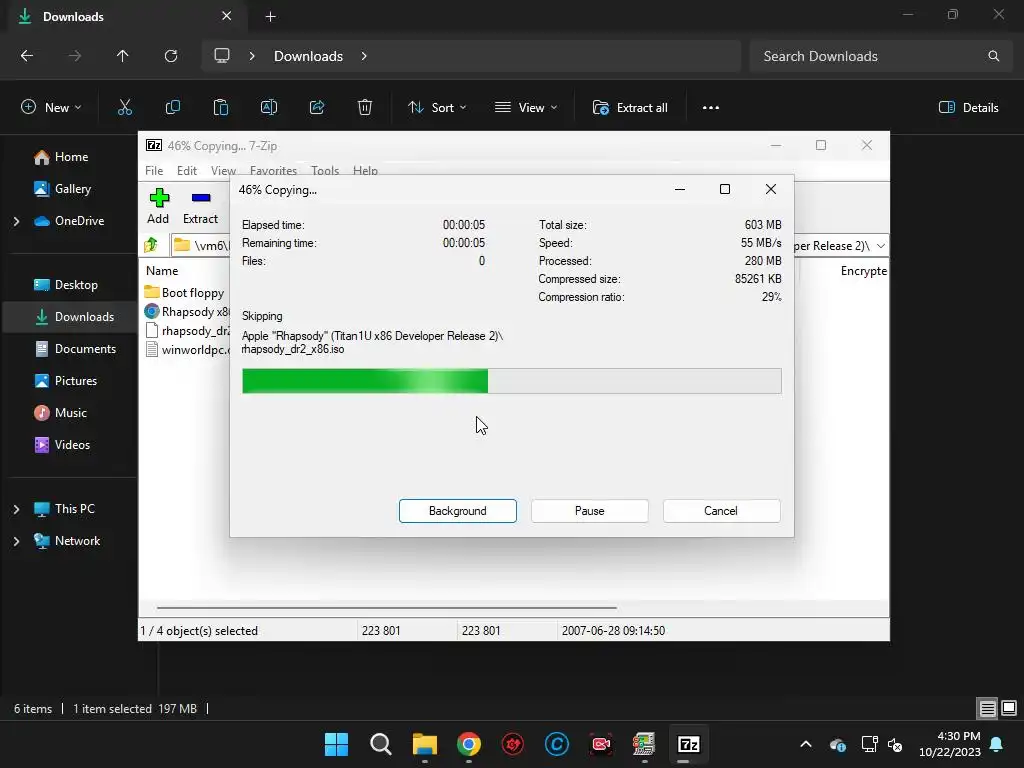Viewport: 1024px width, 768px height.
Task: Open the 7-Zip File menu
Action: coord(154,170)
